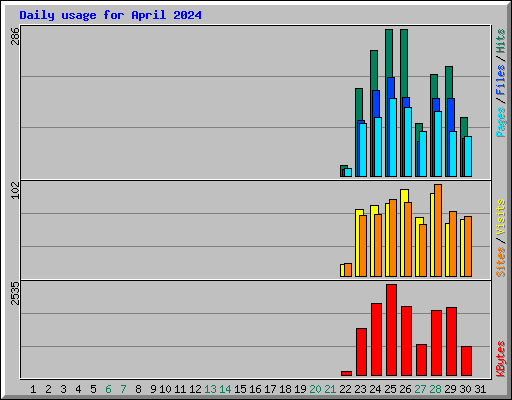Click the 2535 axis maximum label
Screen dimensions: 512x400
click(15, 293)
